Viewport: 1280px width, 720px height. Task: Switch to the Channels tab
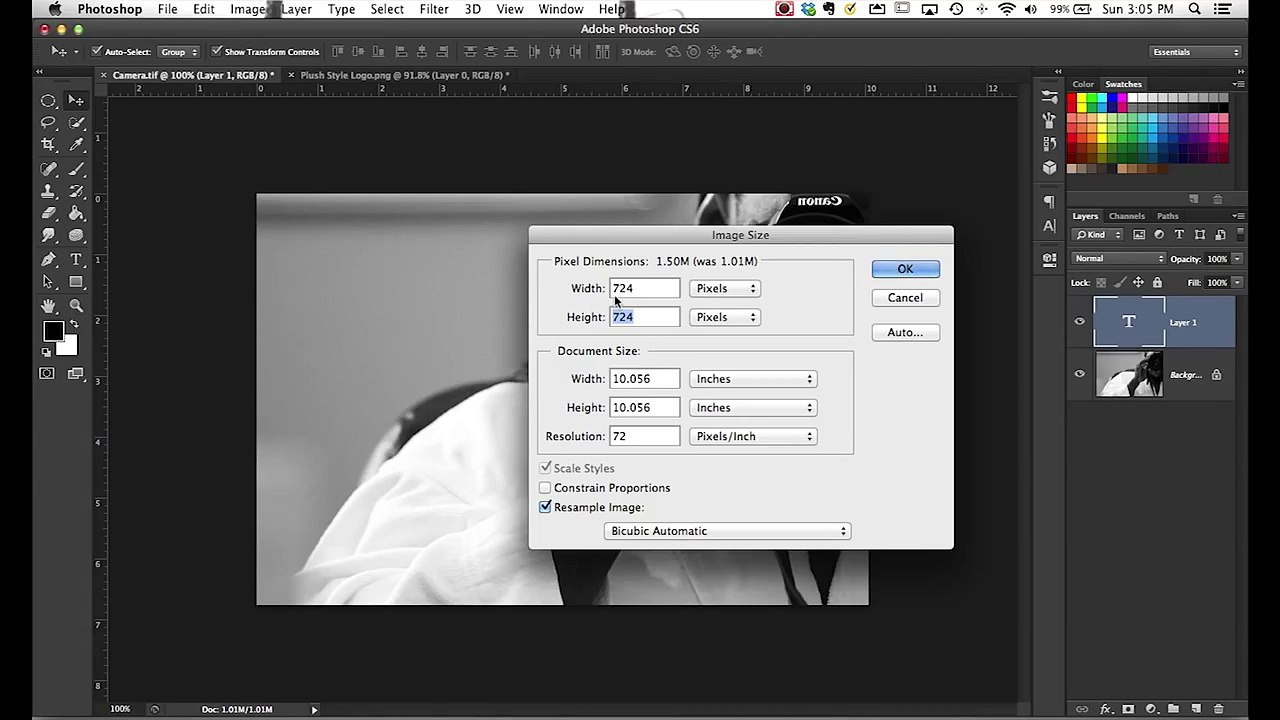1127,216
